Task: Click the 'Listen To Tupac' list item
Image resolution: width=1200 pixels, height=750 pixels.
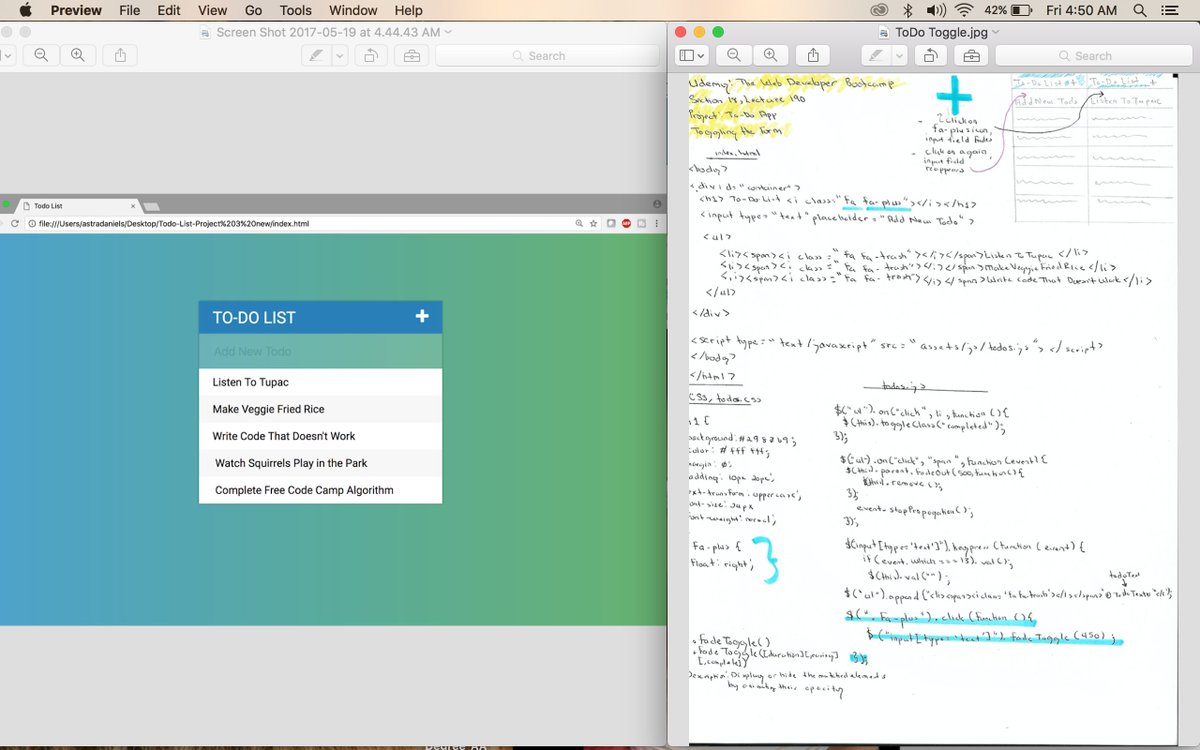Action: [x=320, y=382]
